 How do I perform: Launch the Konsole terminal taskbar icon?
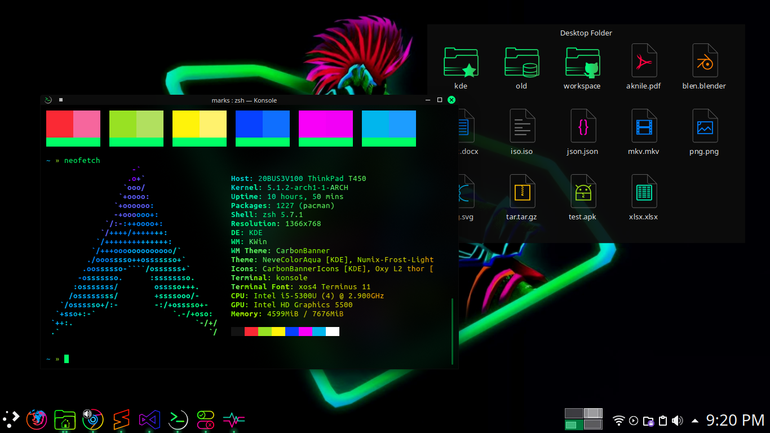[x=178, y=420]
